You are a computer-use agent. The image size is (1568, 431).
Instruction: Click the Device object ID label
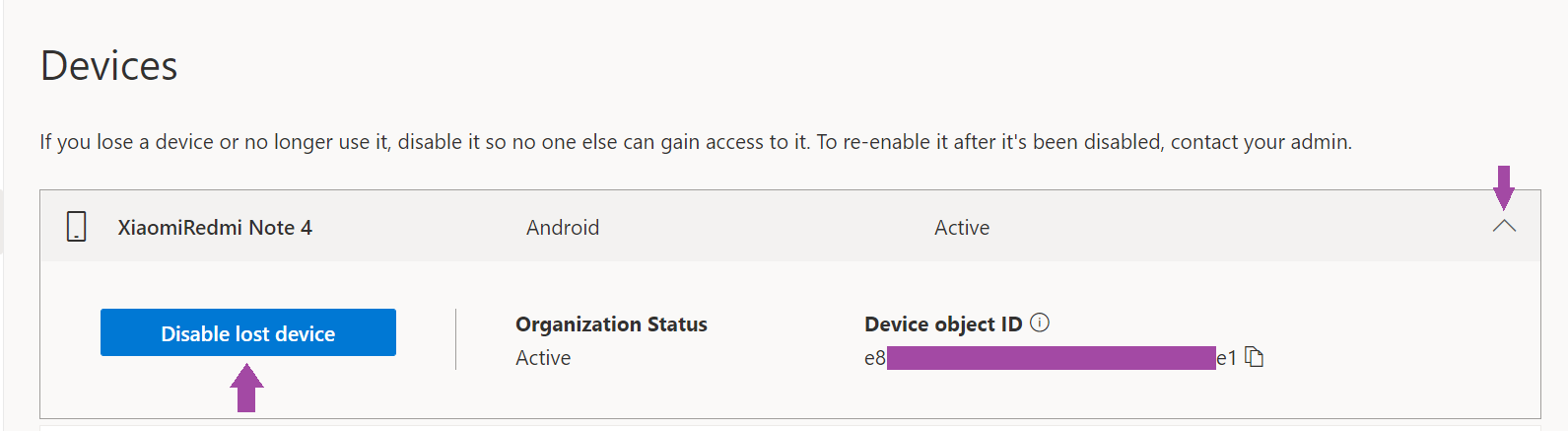tap(943, 324)
